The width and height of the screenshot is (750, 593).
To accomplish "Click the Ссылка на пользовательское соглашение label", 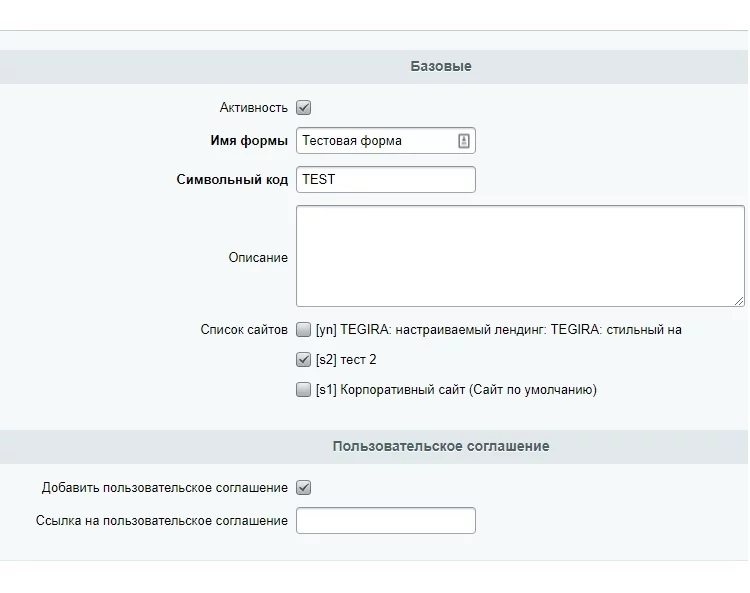I will 162,521.
